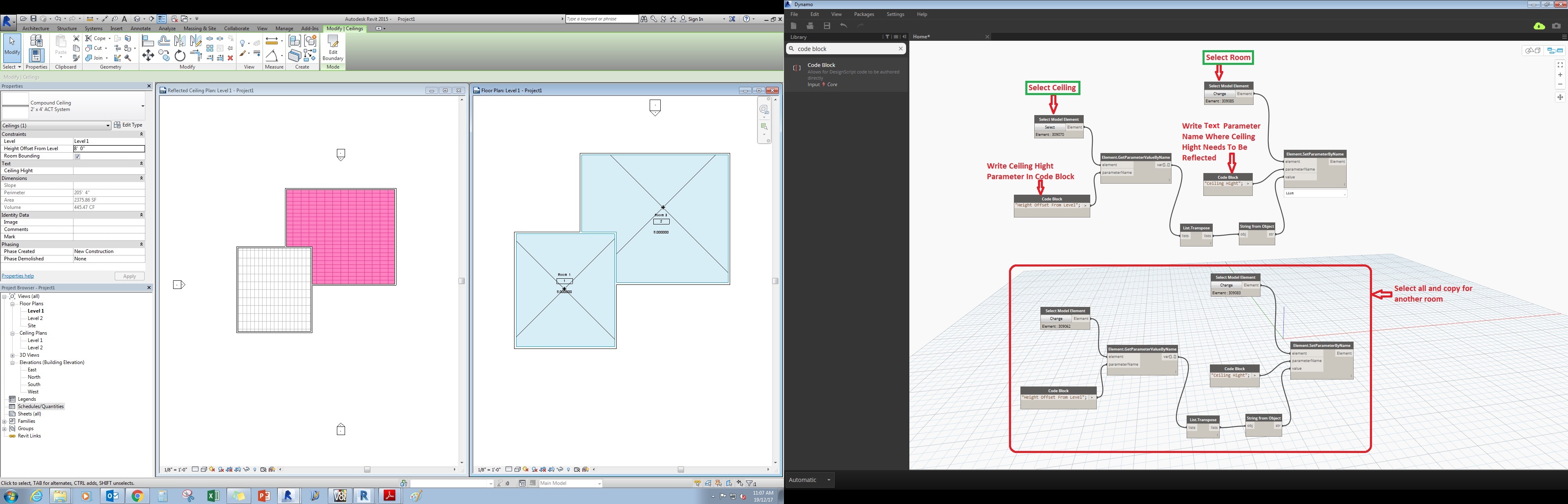
Task: Expand the Families node in Project Browser
Action: tap(4, 421)
